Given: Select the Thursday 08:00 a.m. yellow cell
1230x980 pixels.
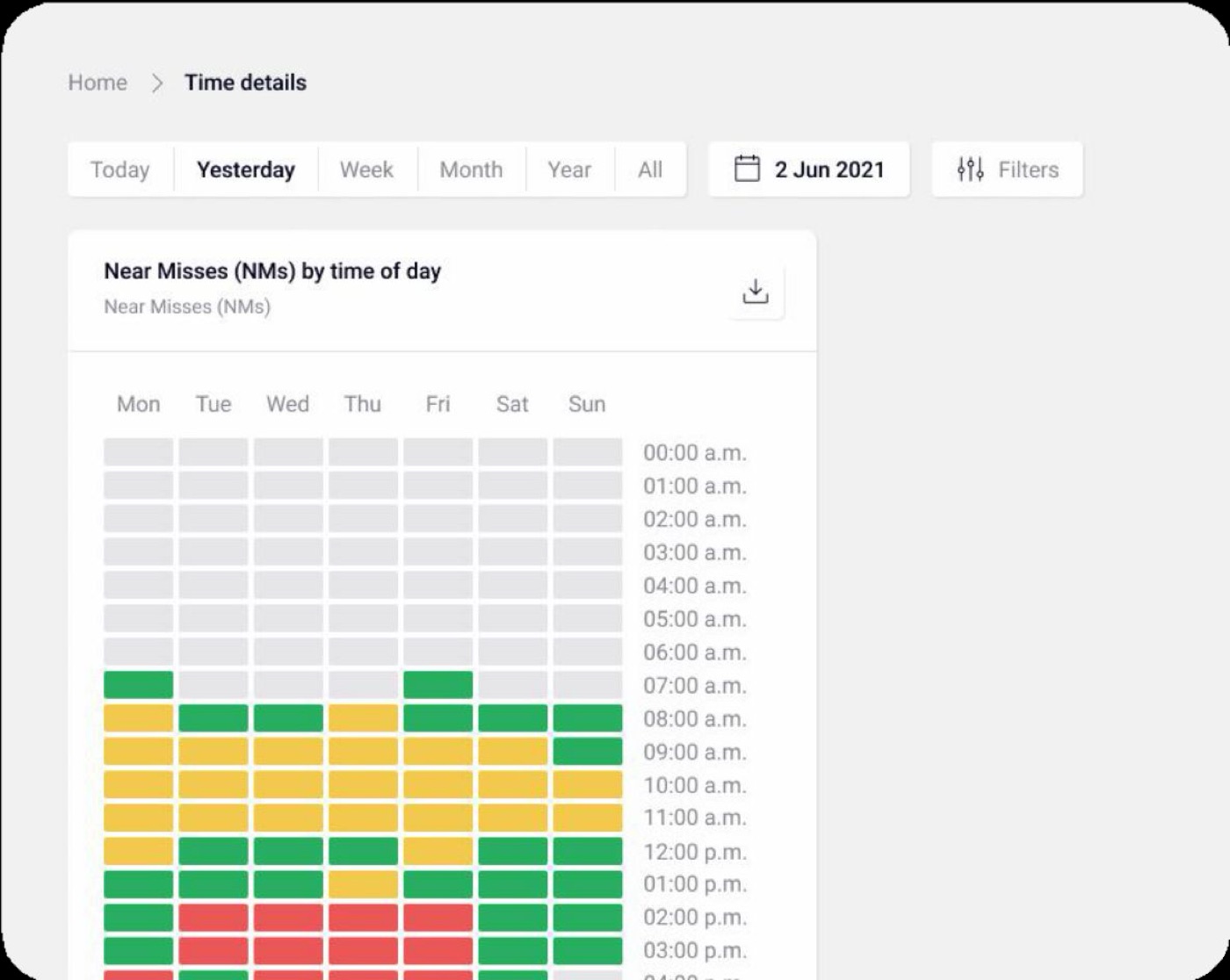Looking at the screenshot, I should point(364,718).
